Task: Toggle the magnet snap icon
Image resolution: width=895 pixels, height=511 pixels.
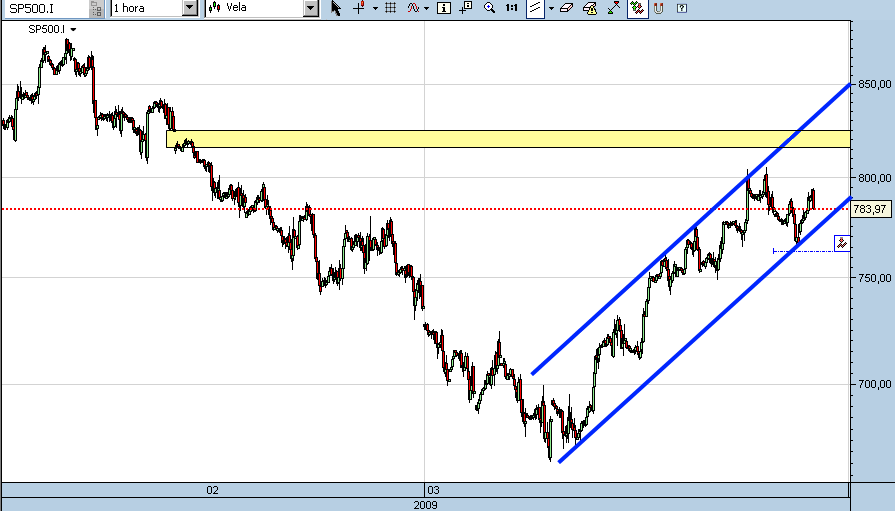Action: [x=659, y=8]
